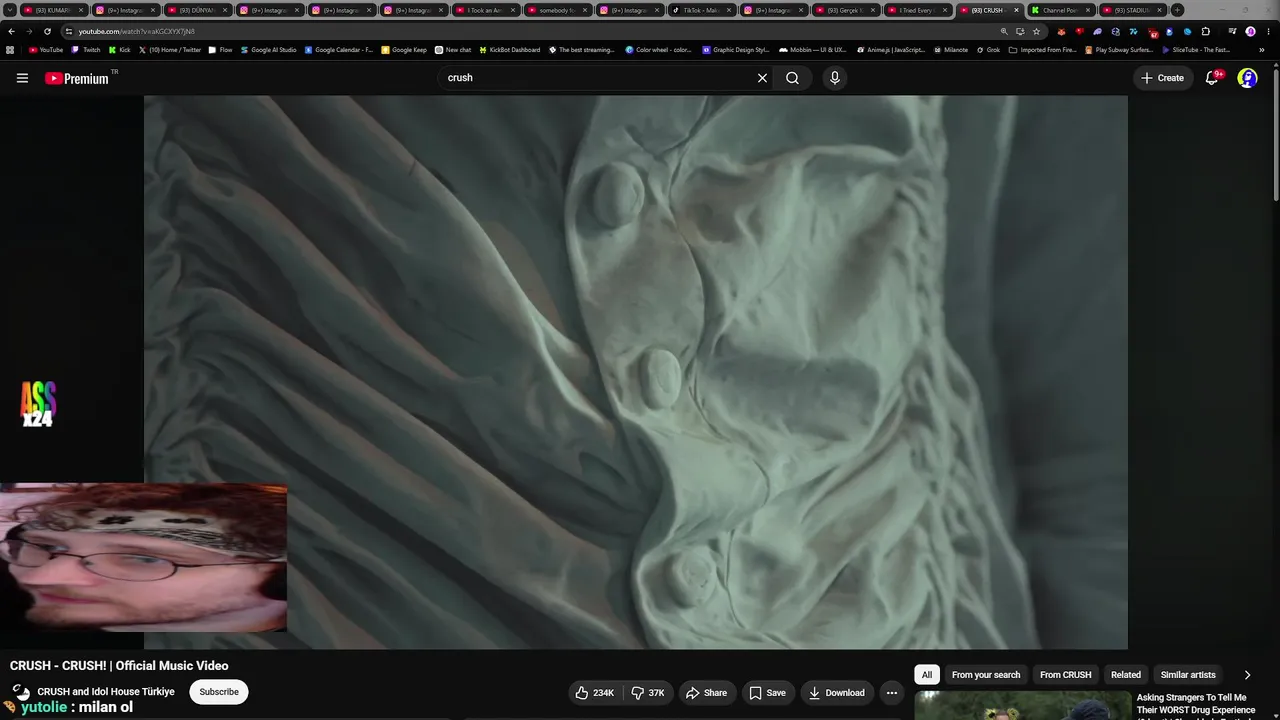Switch to the 'I Tried Every' tab

coord(917,10)
